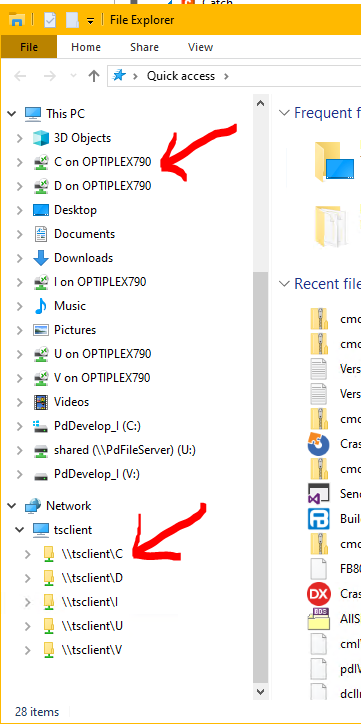Collapse the This PC tree node
Screen dimensions: 361x724
(12, 114)
